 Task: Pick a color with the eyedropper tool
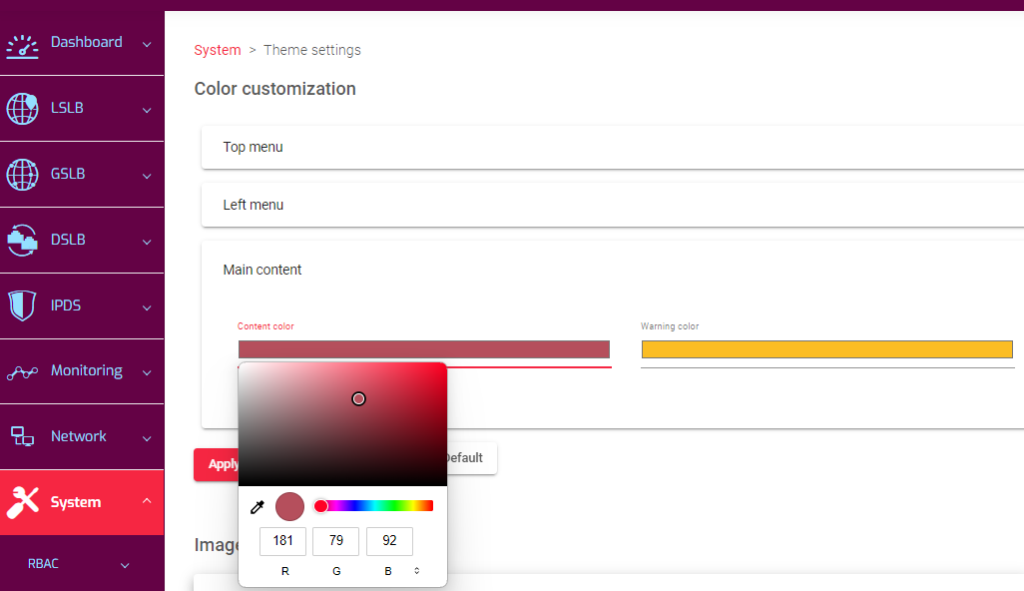click(x=257, y=506)
